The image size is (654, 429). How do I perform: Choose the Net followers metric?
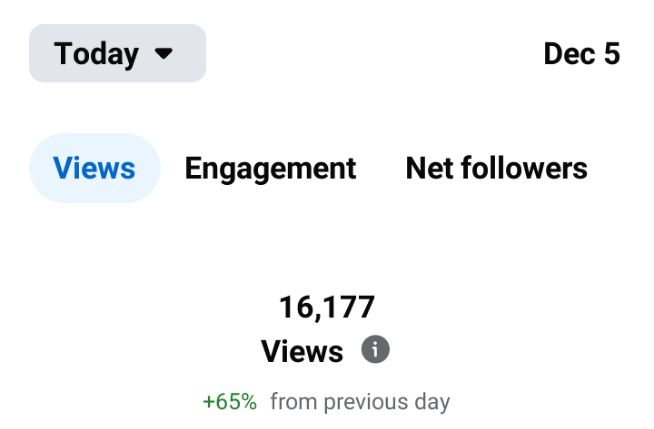point(496,168)
